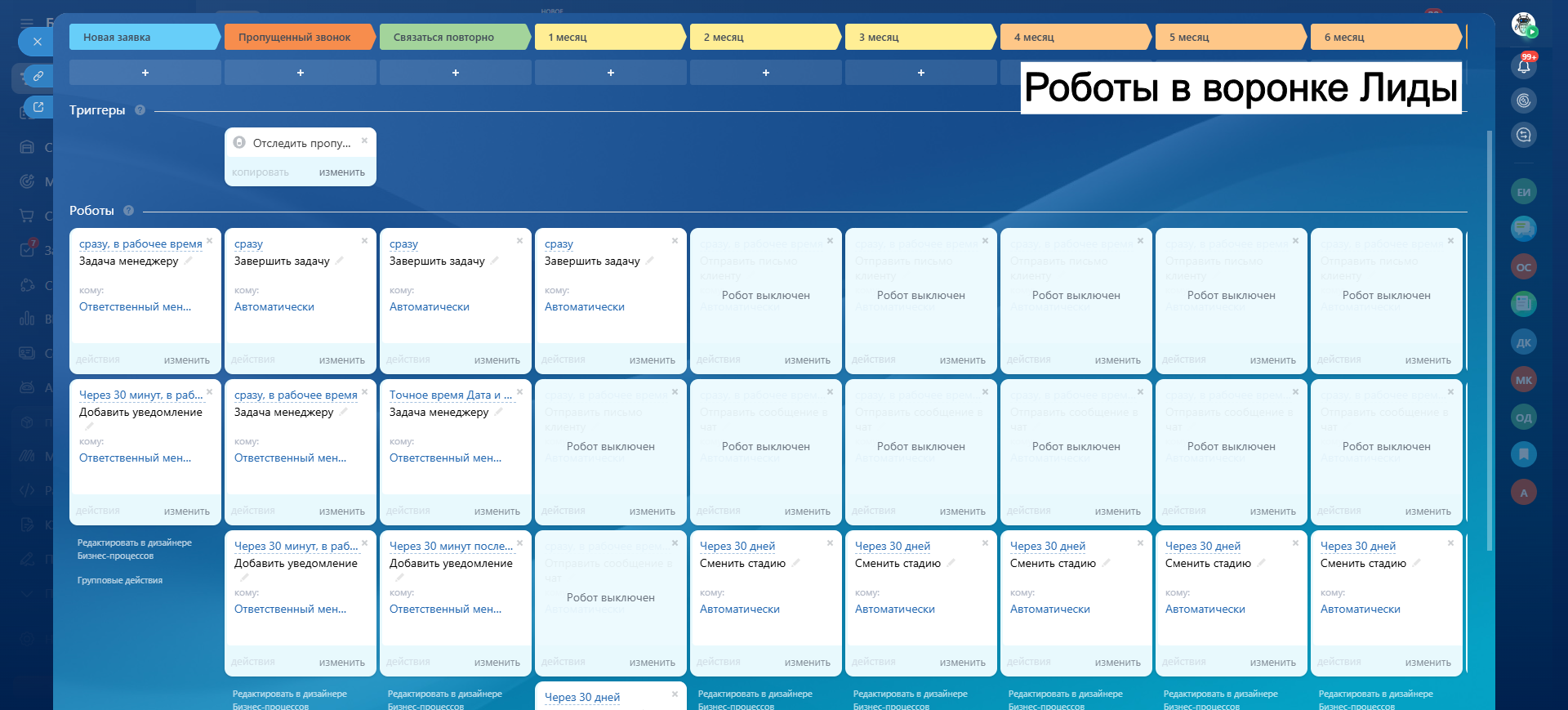Select the 'Новая заявка' stage

144,38
